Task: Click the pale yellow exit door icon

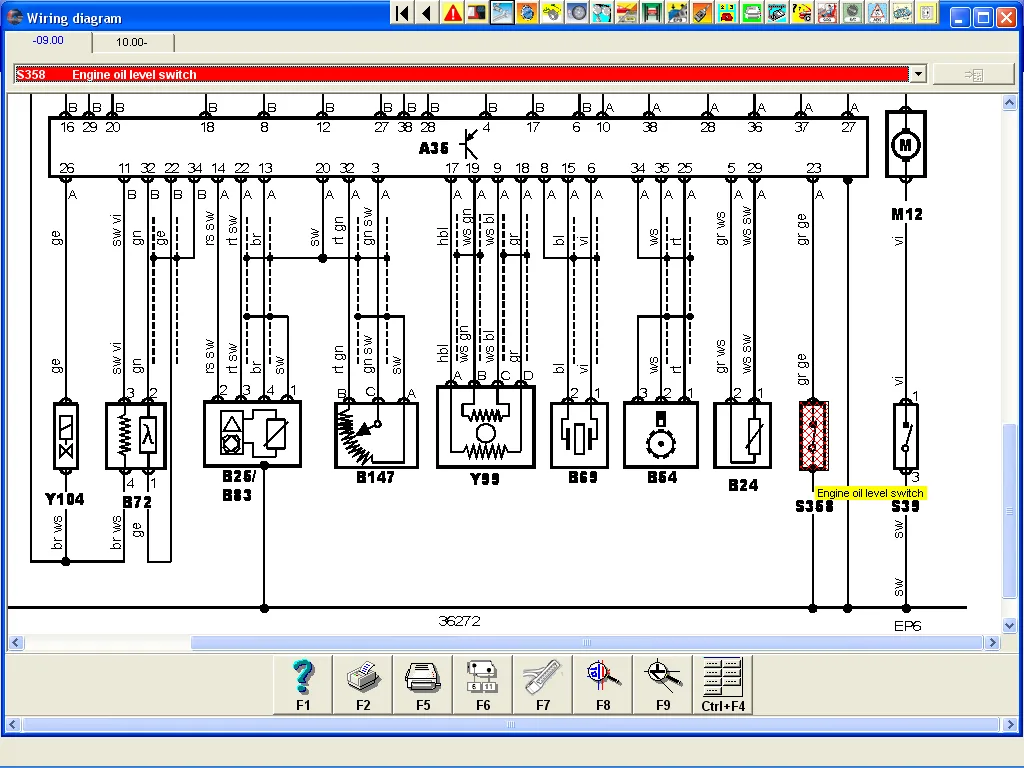Action: [926, 12]
